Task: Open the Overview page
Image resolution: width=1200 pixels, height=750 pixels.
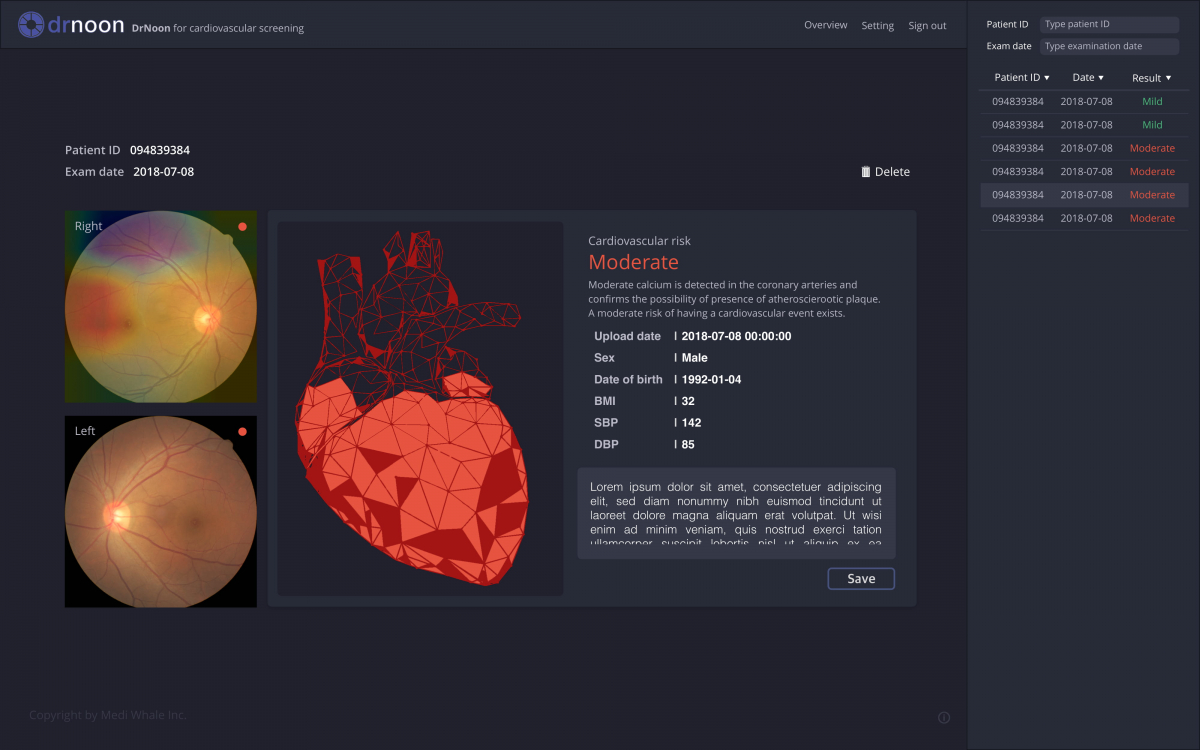Action: point(825,26)
